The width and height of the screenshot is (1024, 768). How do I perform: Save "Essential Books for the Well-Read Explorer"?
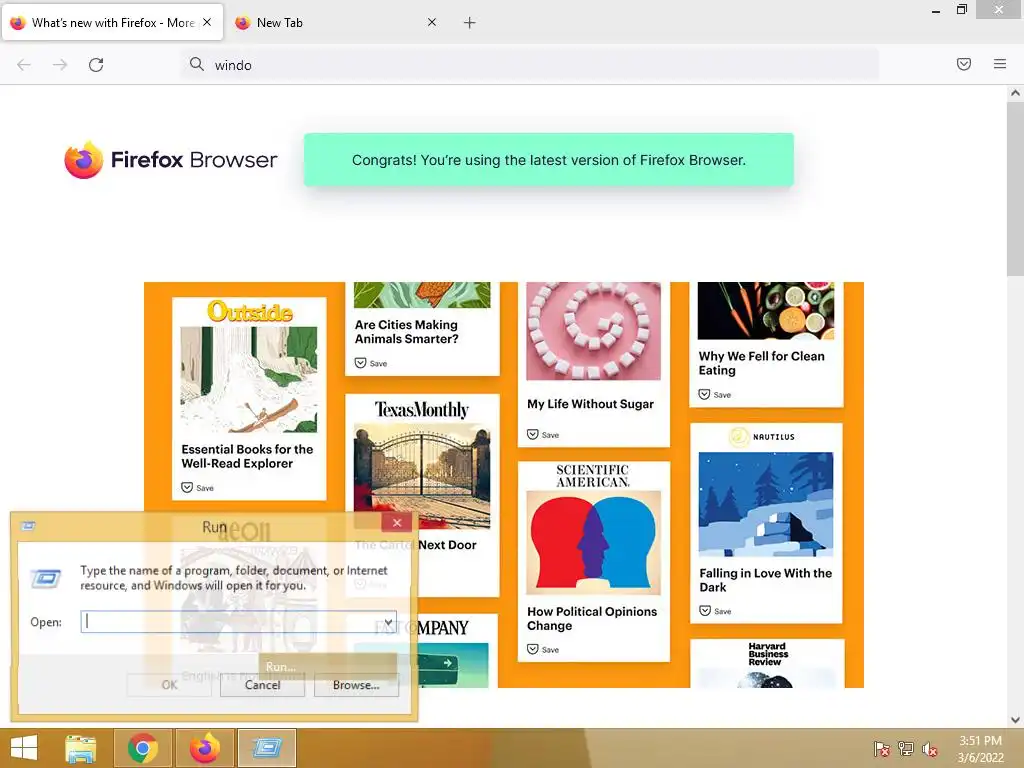click(197, 488)
